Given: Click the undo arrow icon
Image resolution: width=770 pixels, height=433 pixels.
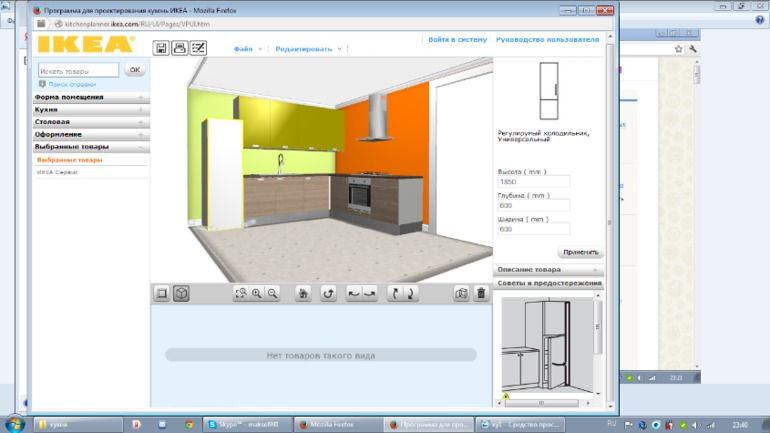Looking at the screenshot, I should (x=328, y=293).
